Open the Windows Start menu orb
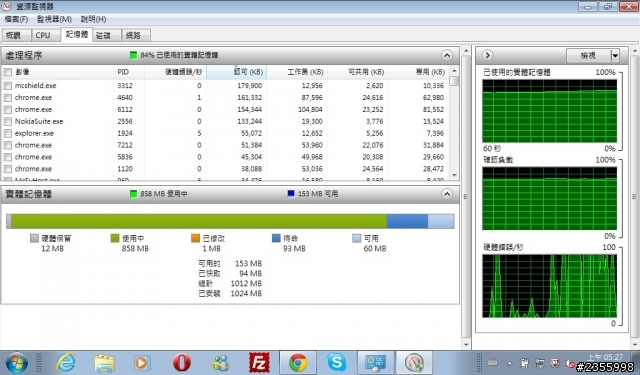The image size is (640, 375). tap(16, 362)
